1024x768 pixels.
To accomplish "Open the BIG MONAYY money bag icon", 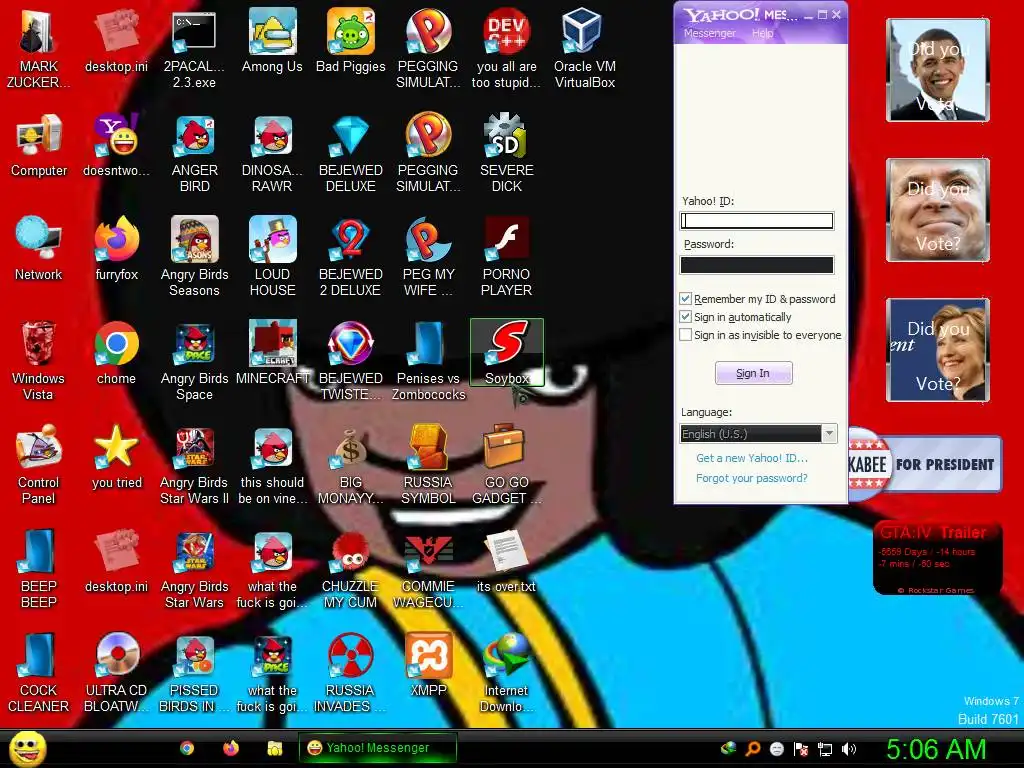I will click(x=351, y=465).
